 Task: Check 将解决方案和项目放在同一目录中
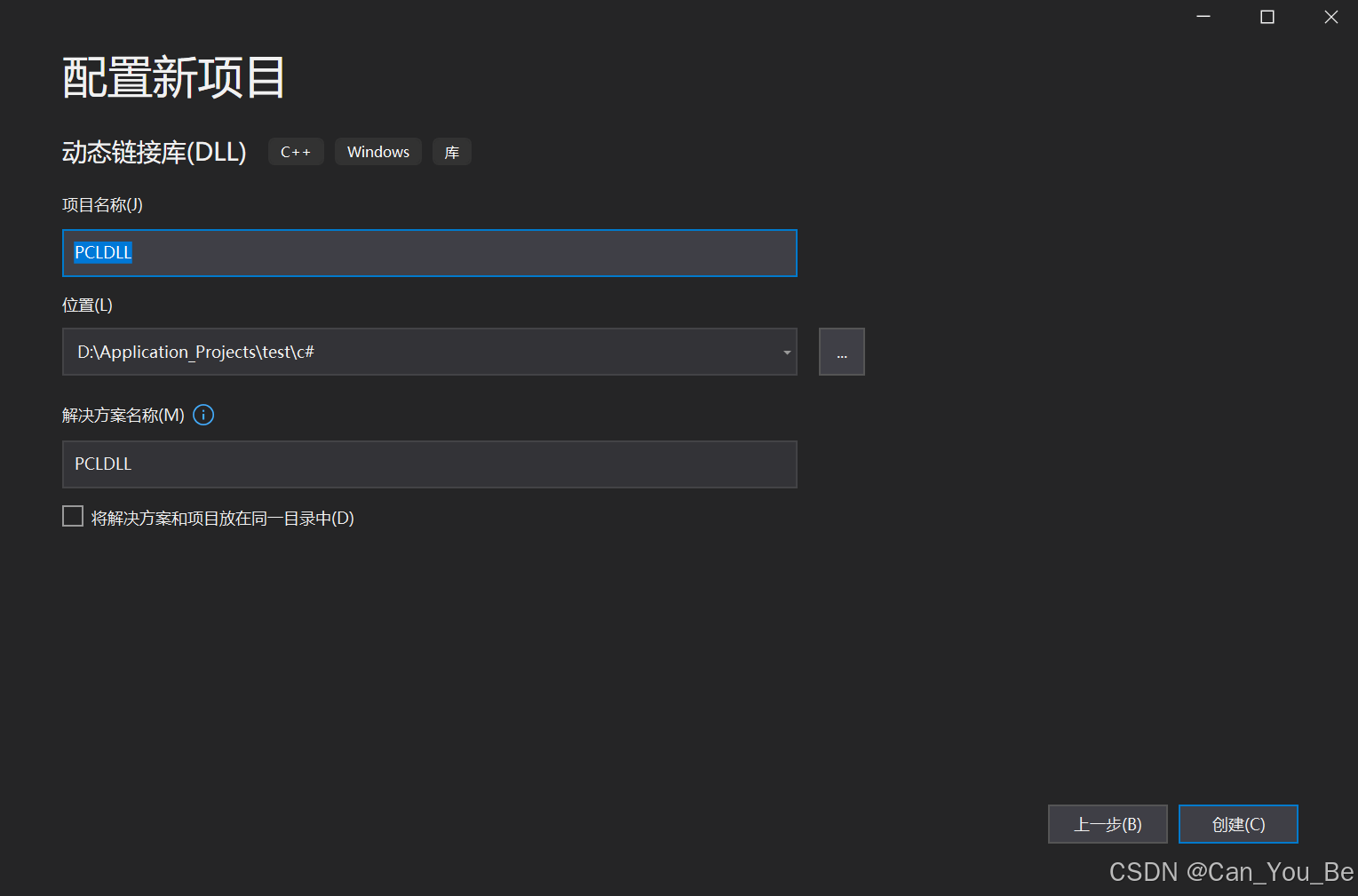tap(72, 515)
